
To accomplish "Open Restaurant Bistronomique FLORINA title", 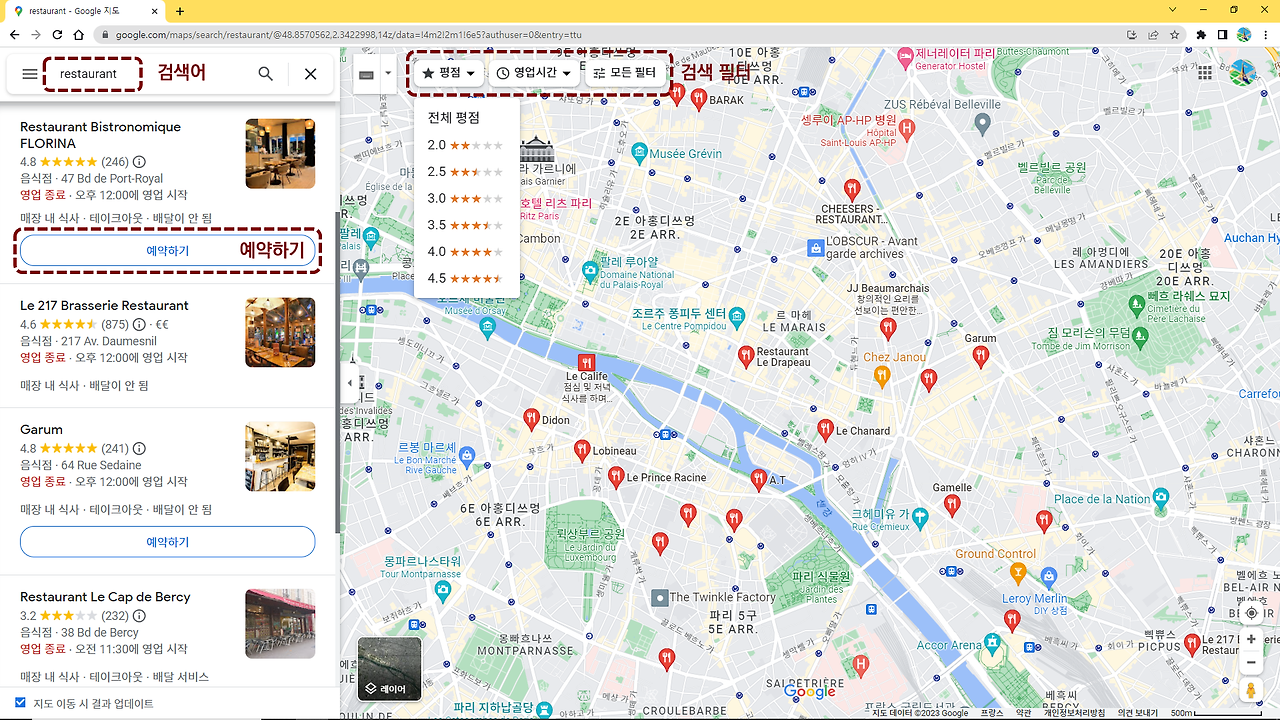I will [x=100, y=135].
